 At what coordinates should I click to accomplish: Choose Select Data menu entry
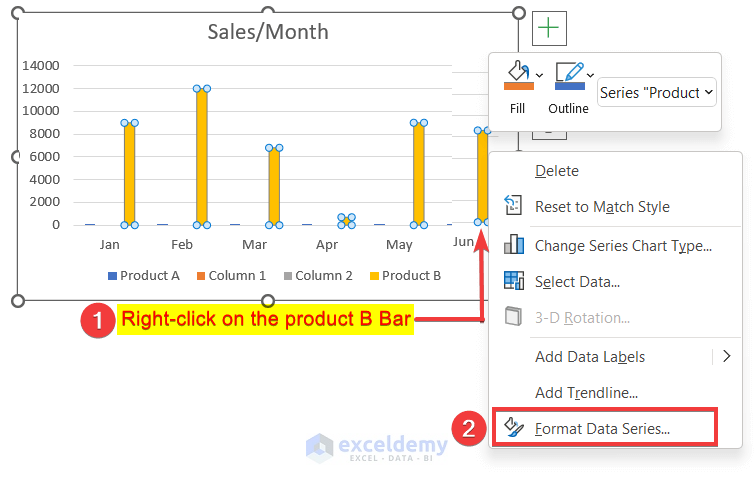coord(577,282)
